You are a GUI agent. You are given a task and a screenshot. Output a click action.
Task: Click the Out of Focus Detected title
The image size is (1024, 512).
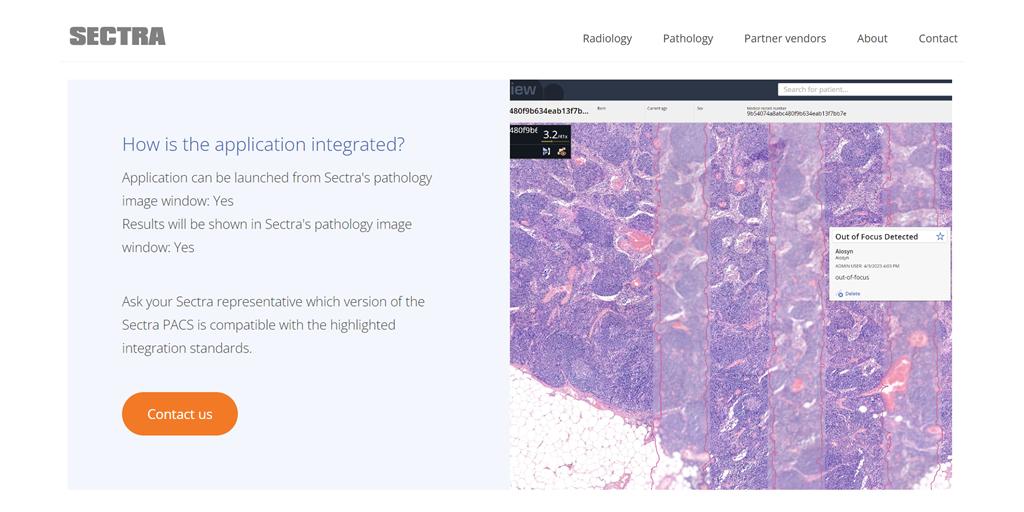click(876, 237)
